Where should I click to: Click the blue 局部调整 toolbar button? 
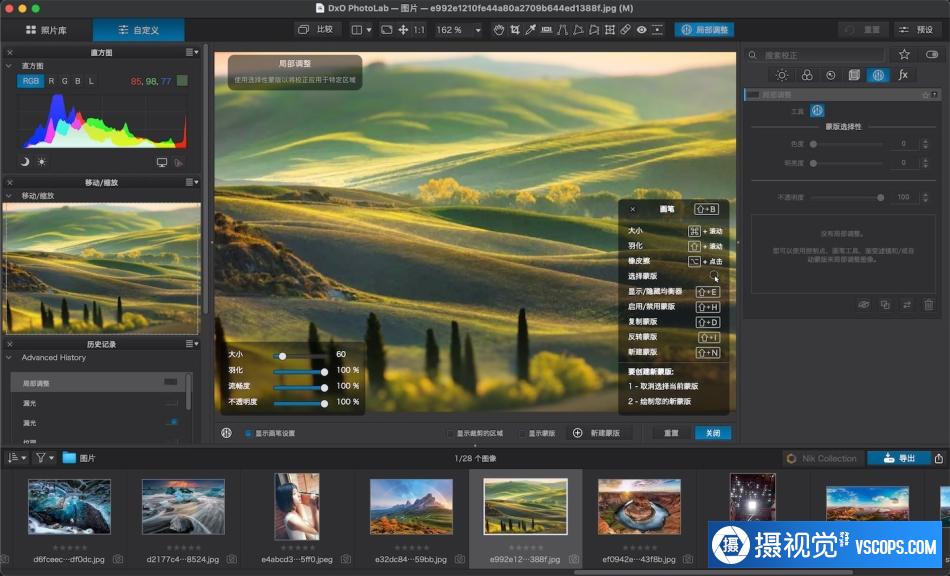click(704, 30)
